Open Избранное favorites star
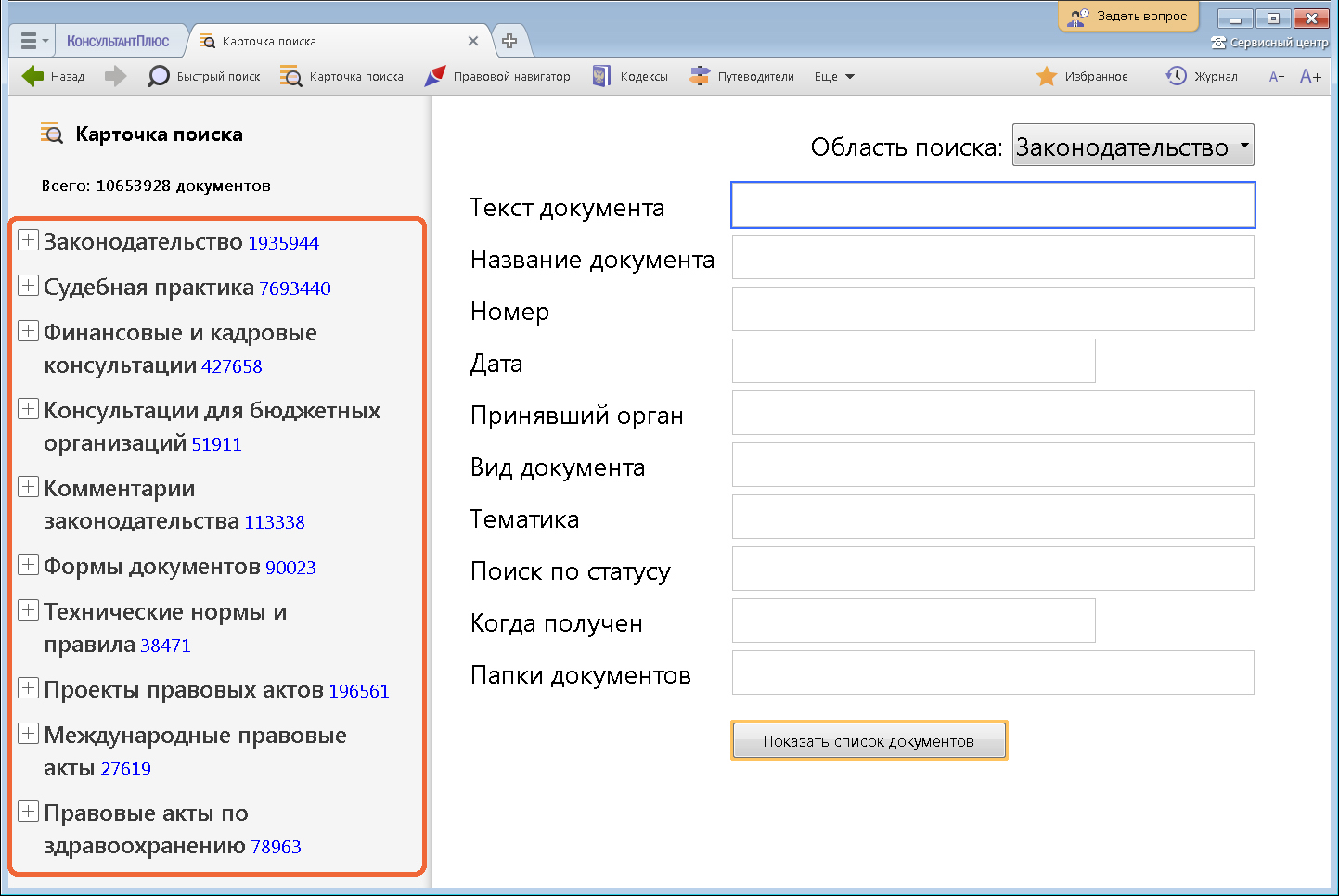 pos(1082,76)
